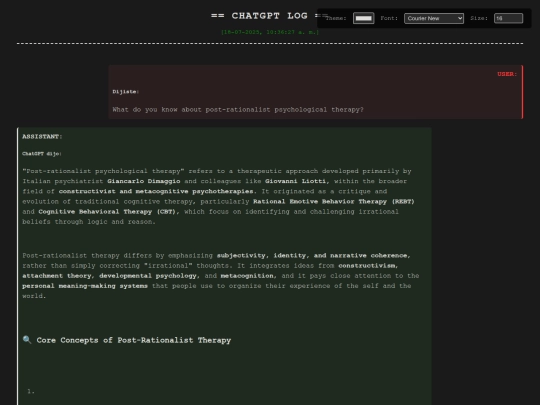Click the bold word 'metacognition'
The width and height of the screenshot is (540, 405).
(247, 276)
